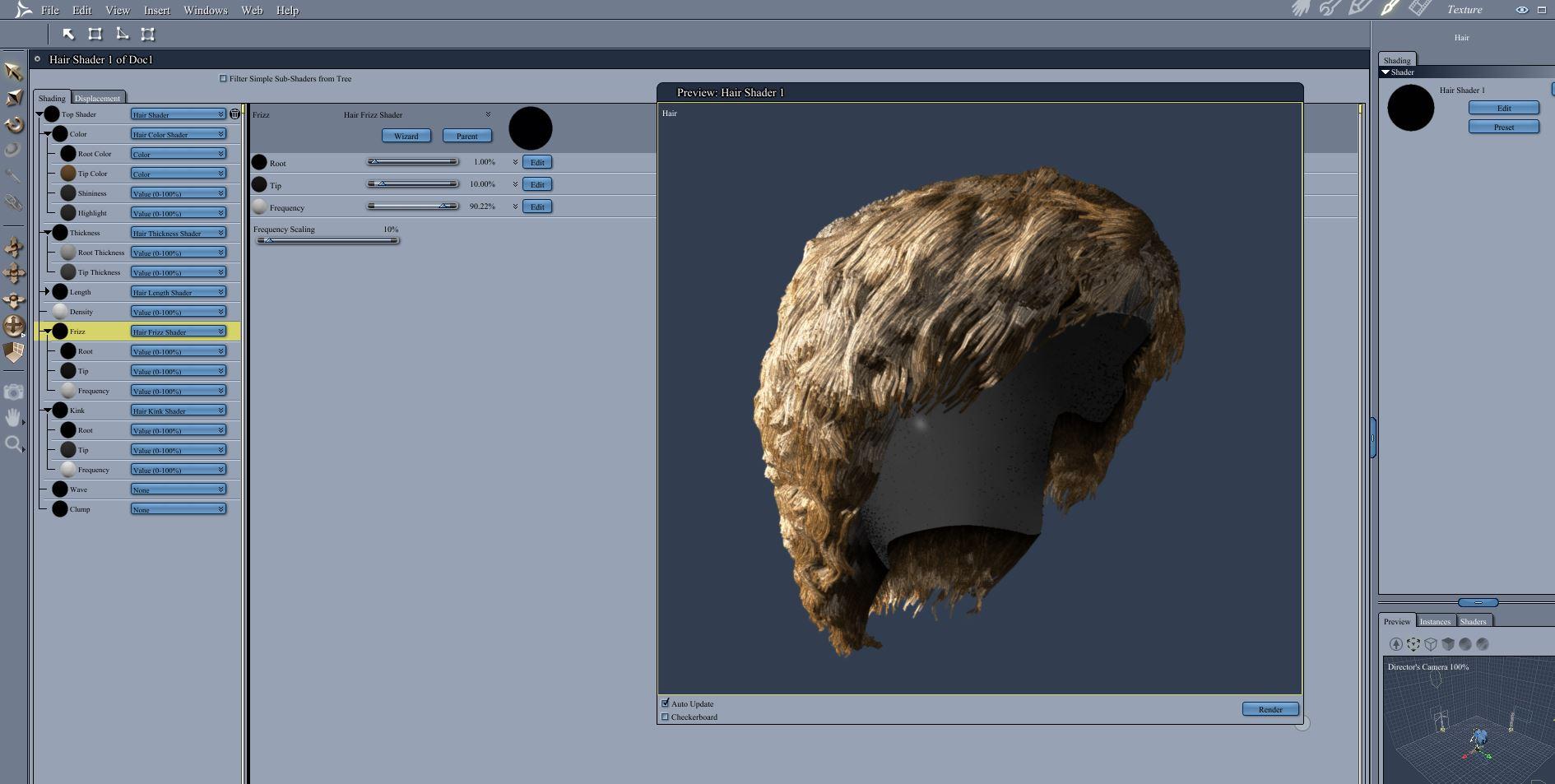
Task: Enable the Checkerboard preview background
Action: [666, 717]
